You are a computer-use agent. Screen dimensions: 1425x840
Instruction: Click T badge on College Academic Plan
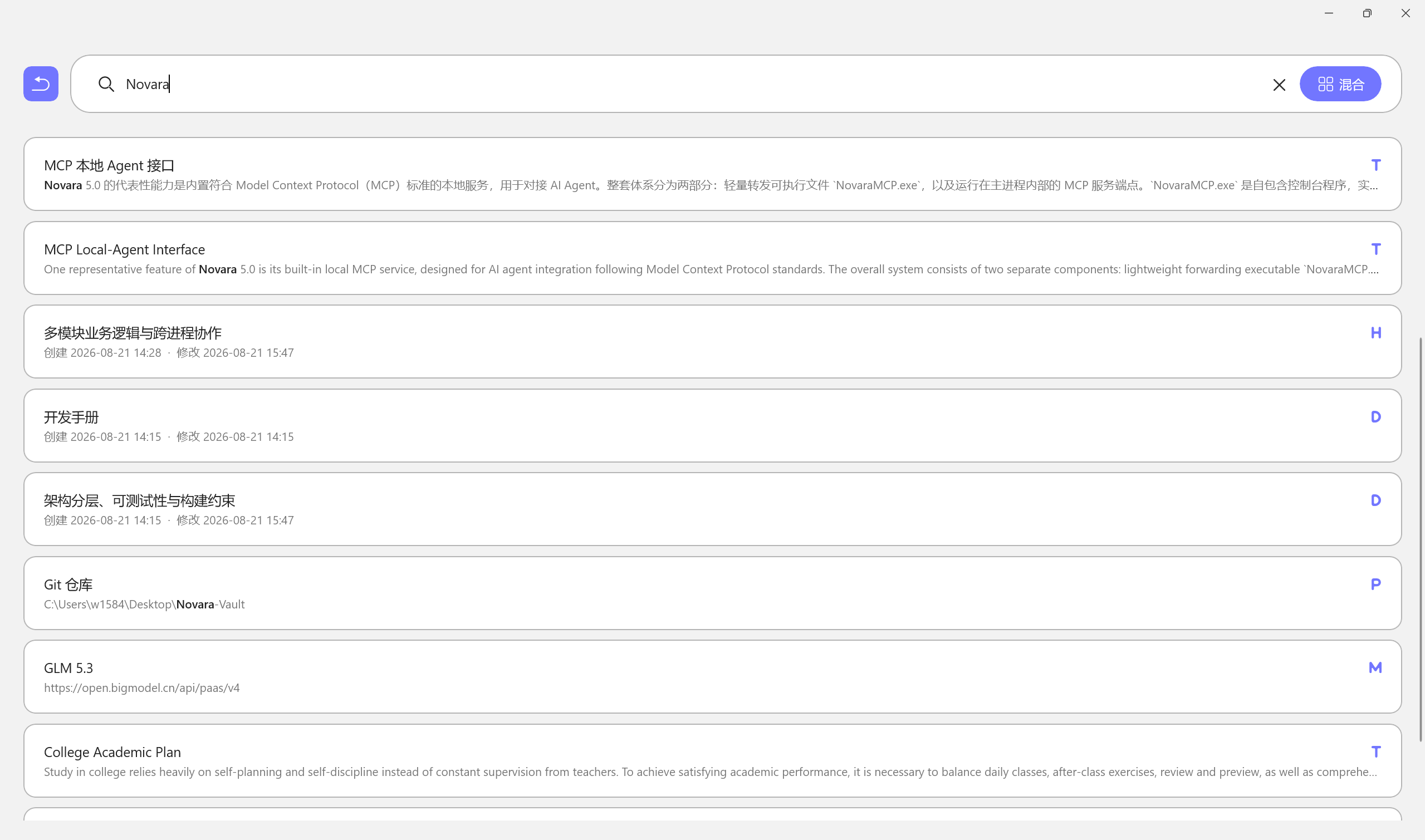[1376, 751]
